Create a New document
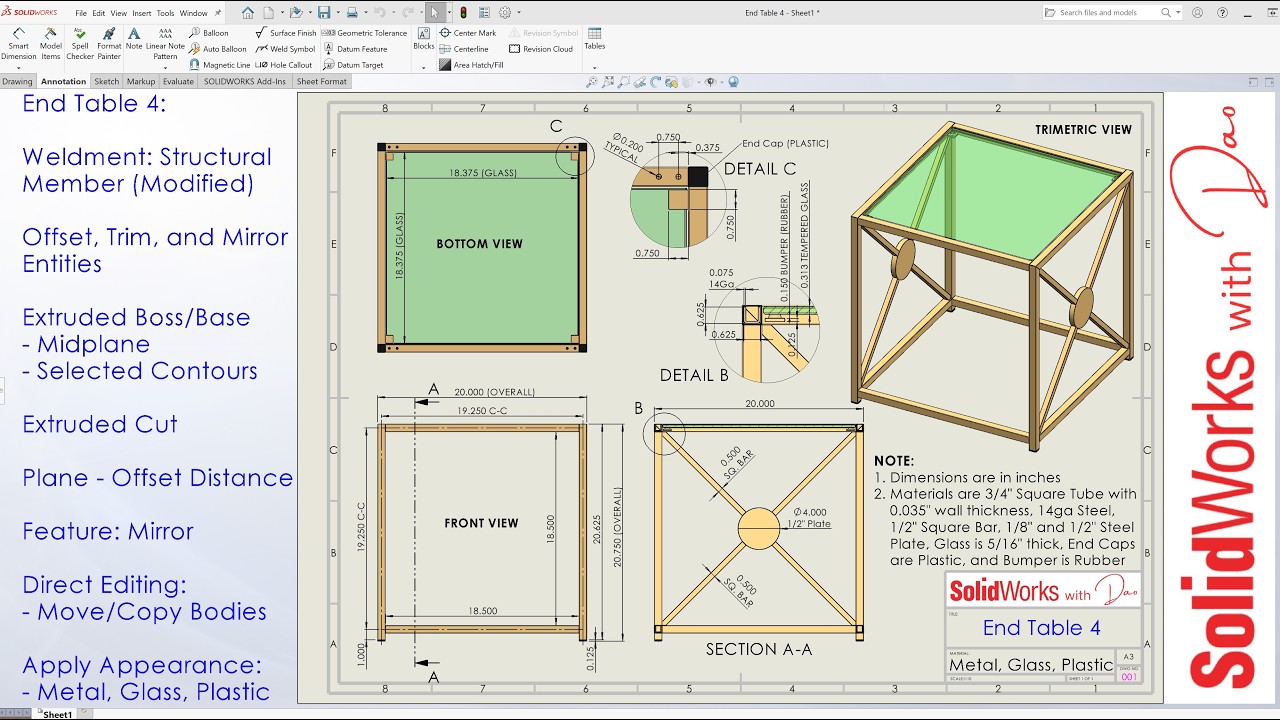The width and height of the screenshot is (1280, 720). coord(269,13)
